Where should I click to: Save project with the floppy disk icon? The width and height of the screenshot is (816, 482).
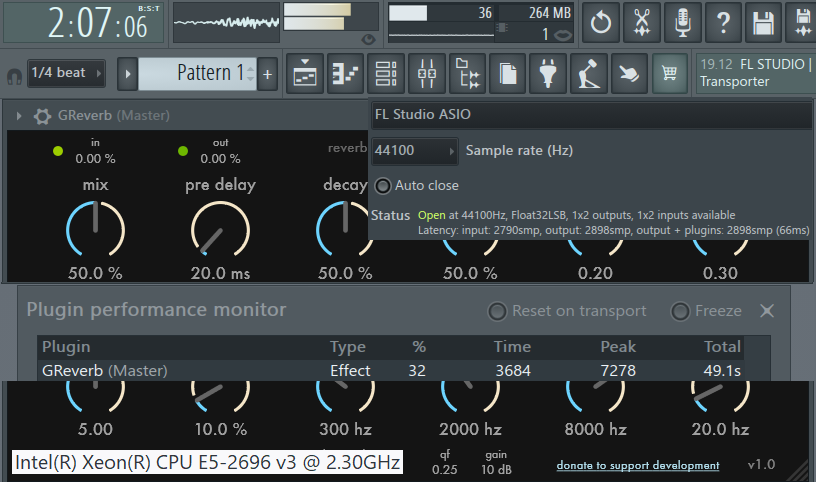click(763, 22)
